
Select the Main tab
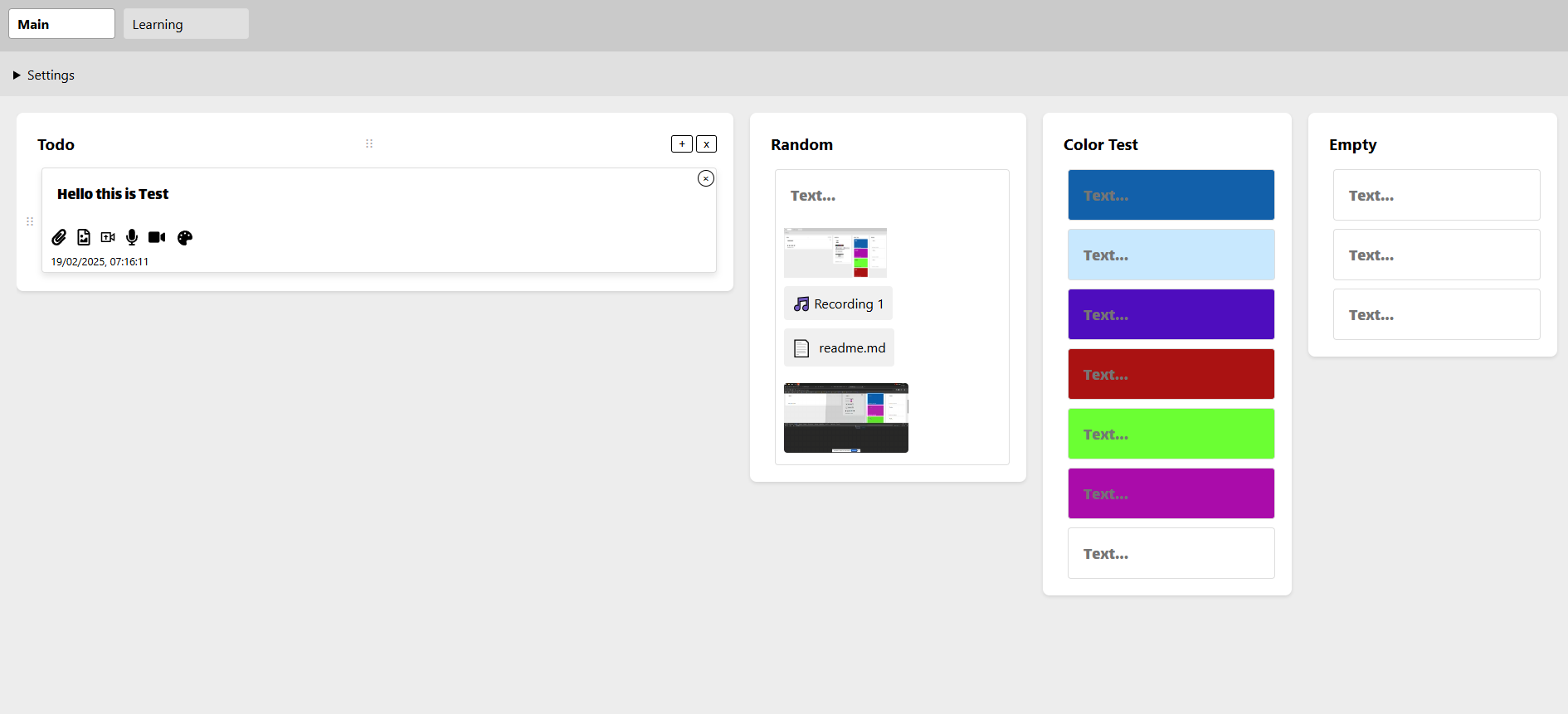coord(61,24)
